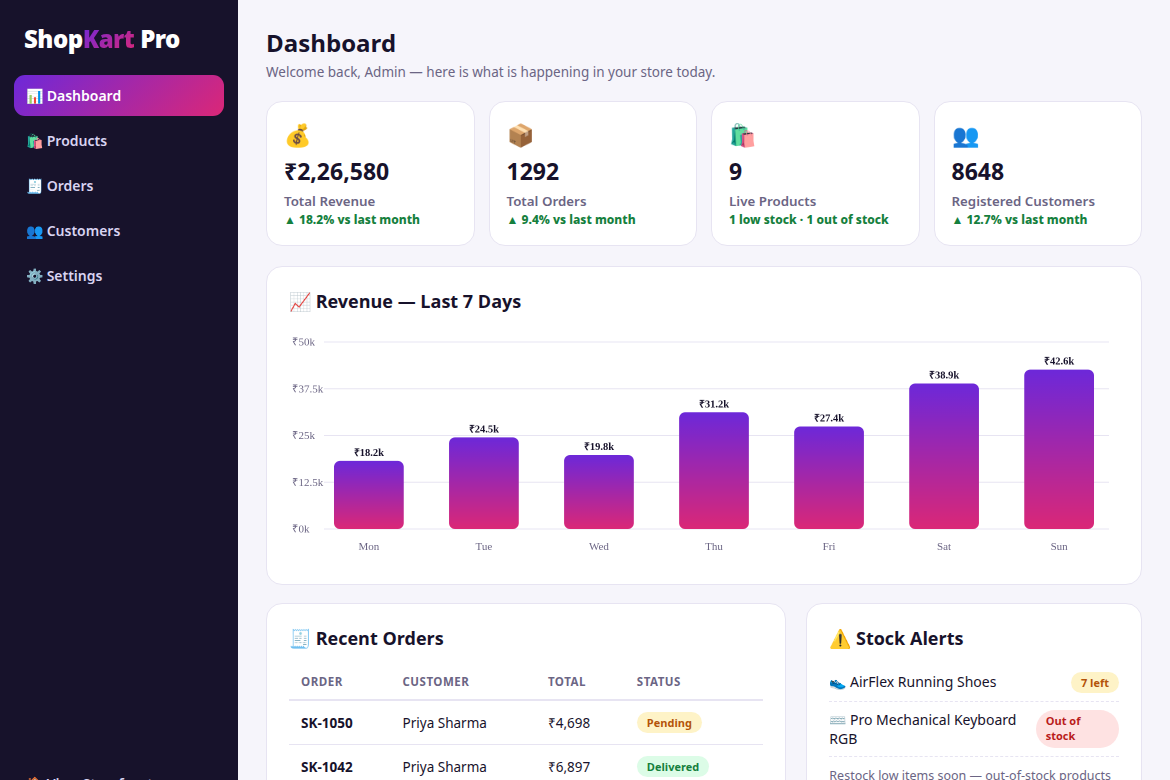Click the shoe icon beside AirFlex Running Shoes
1170x780 pixels.
[x=837, y=683]
